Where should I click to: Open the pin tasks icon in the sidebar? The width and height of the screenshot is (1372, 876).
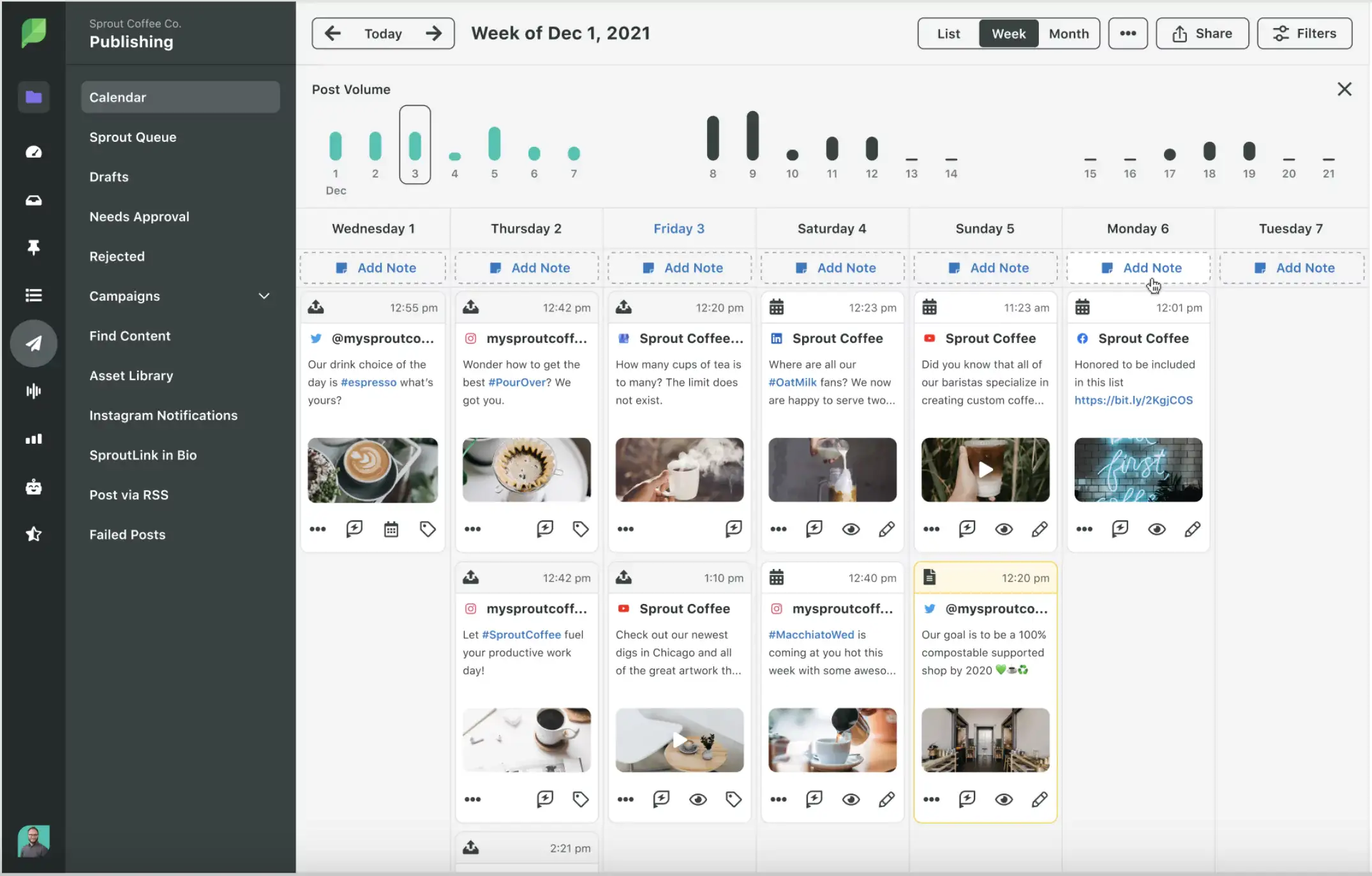33,247
